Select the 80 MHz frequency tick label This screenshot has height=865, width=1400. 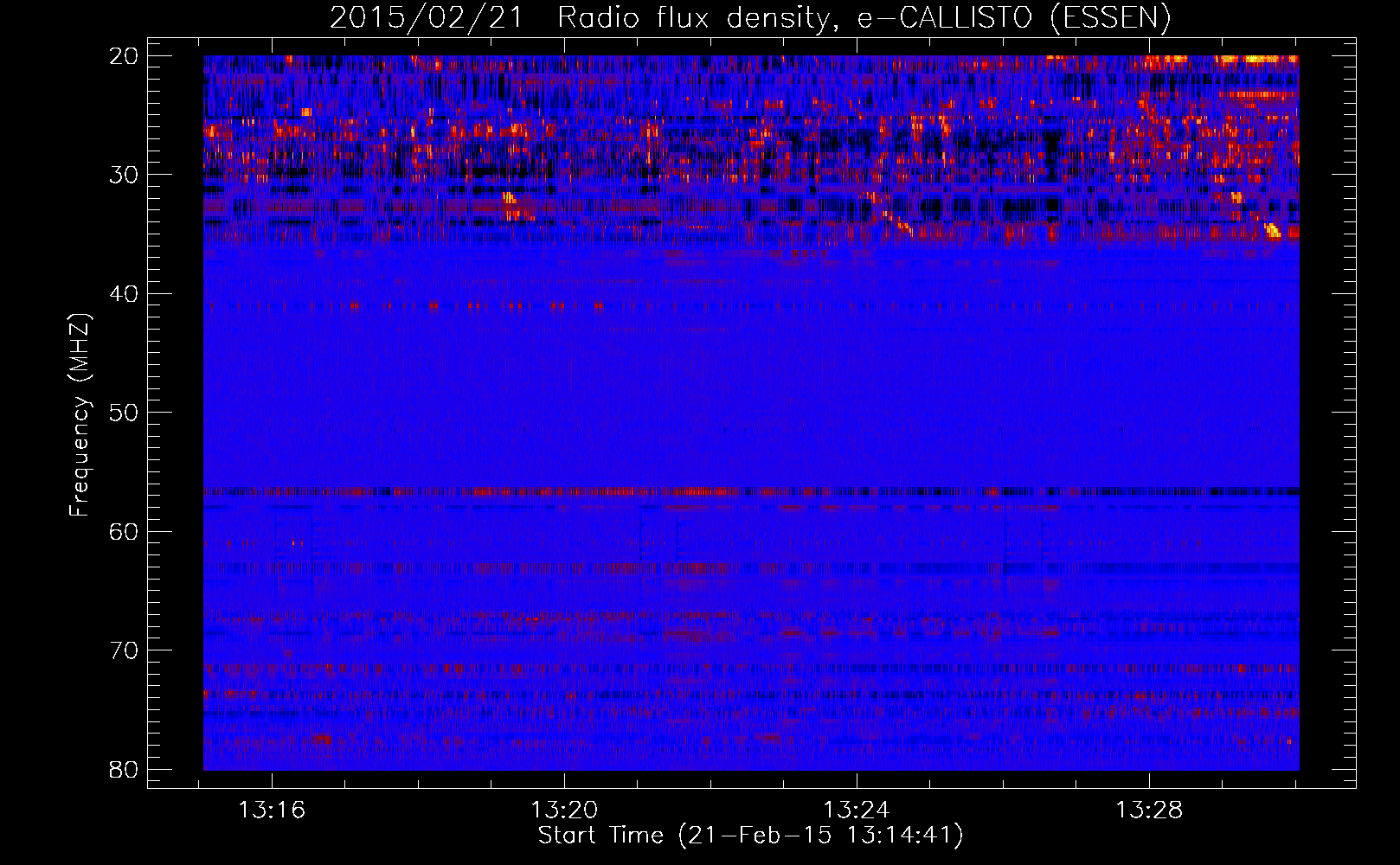click(124, 769)
